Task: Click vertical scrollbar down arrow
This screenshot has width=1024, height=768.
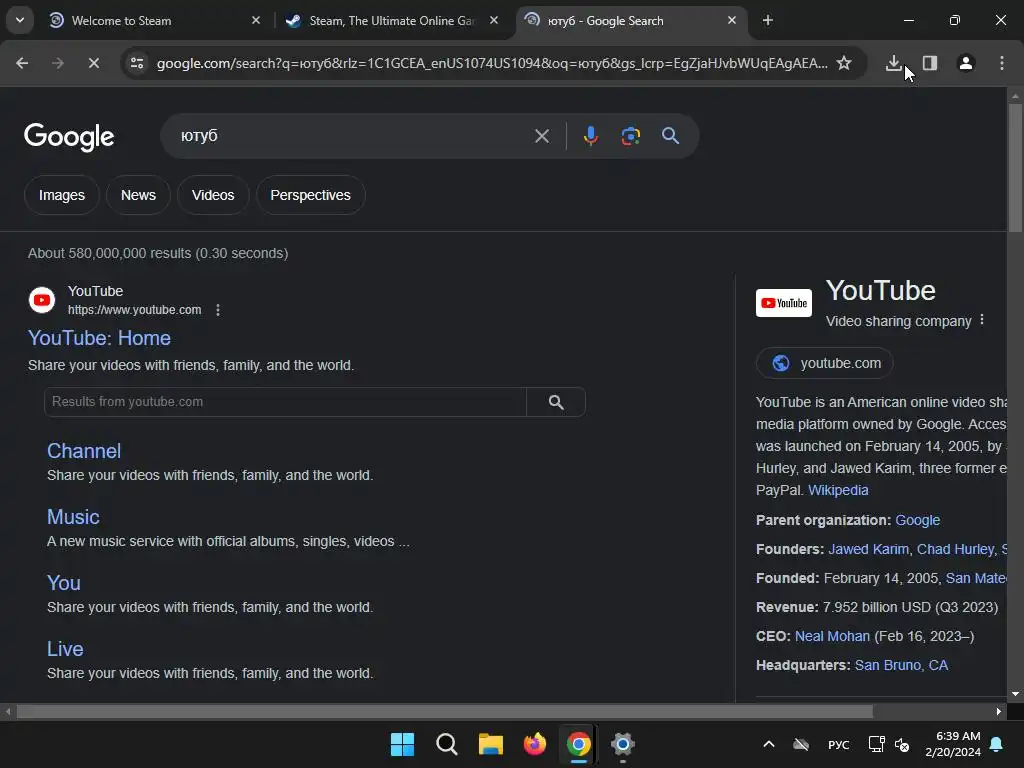Action: pos(1015,694)
